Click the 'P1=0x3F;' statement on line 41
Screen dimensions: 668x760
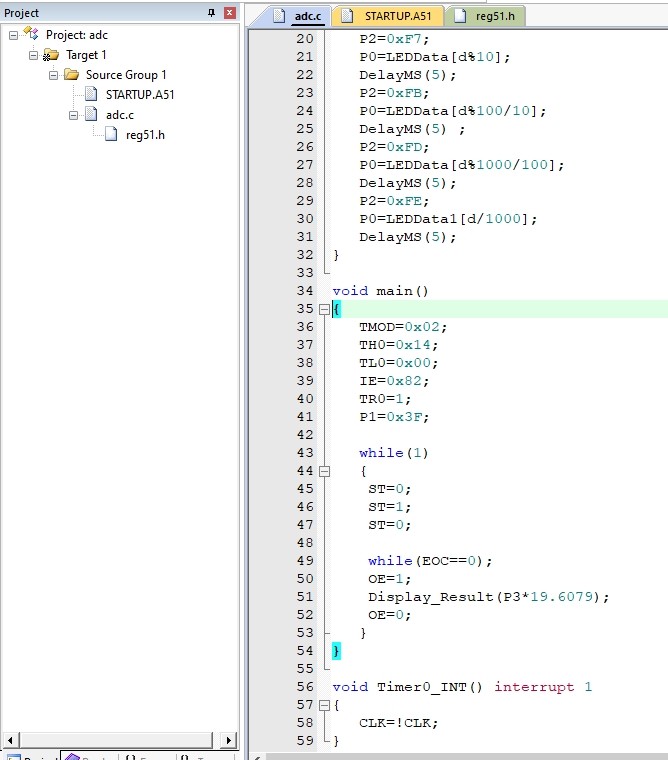click(394, 417)
